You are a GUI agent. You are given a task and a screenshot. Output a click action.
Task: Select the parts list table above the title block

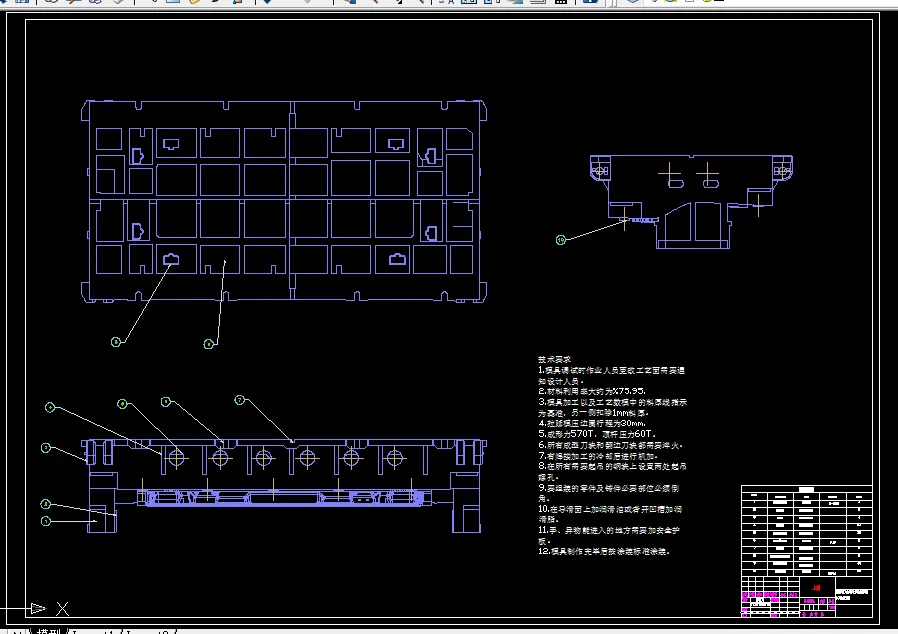coord(806,531)
